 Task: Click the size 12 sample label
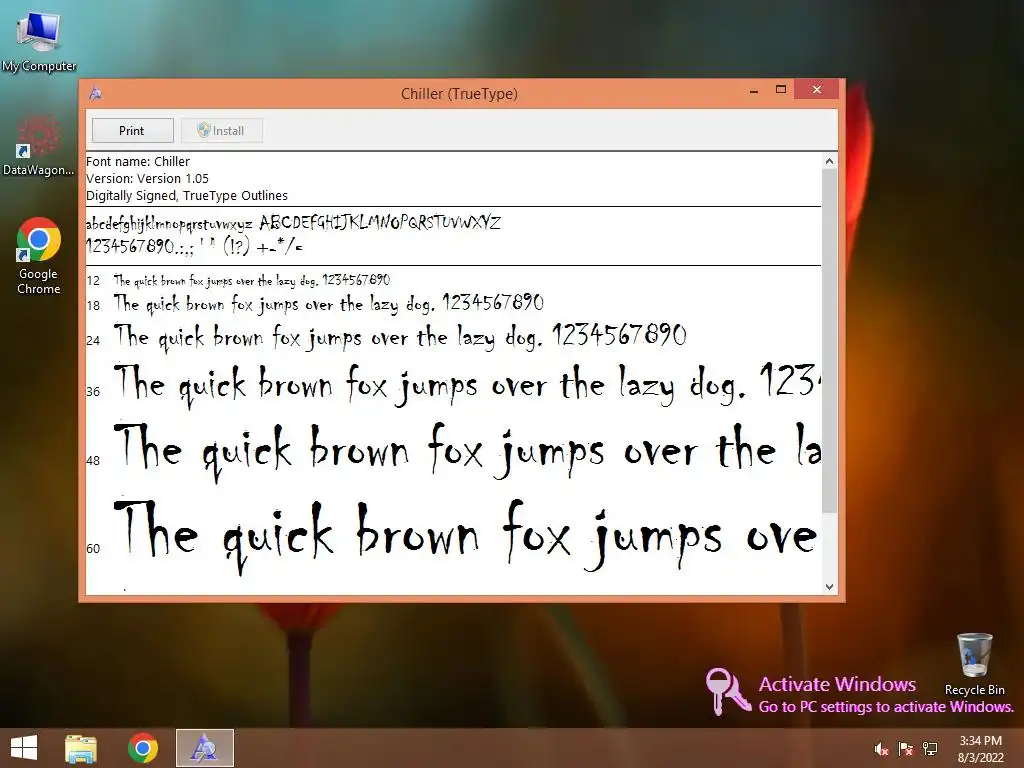(x=93, y=281)
